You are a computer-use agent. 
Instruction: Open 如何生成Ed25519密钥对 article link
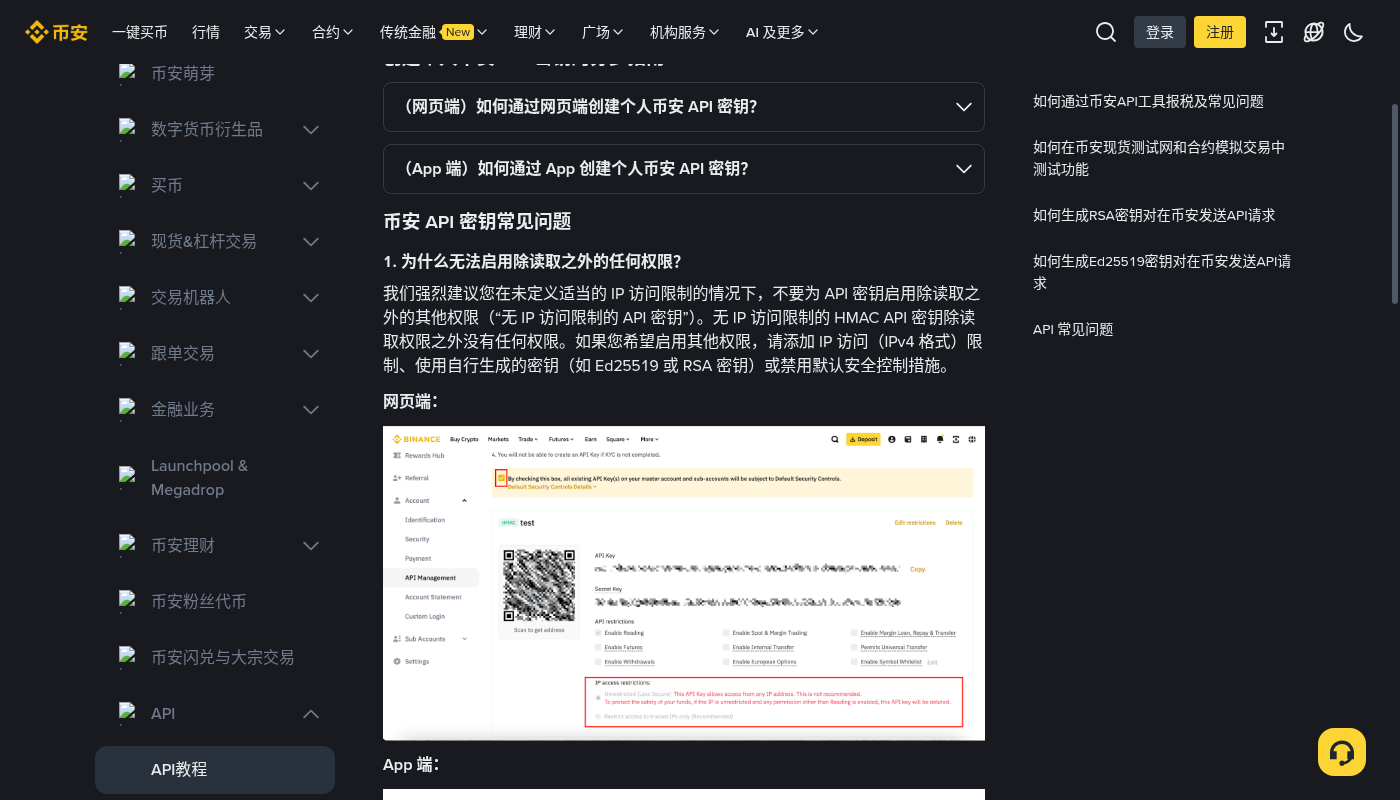tap(1162, 272)
